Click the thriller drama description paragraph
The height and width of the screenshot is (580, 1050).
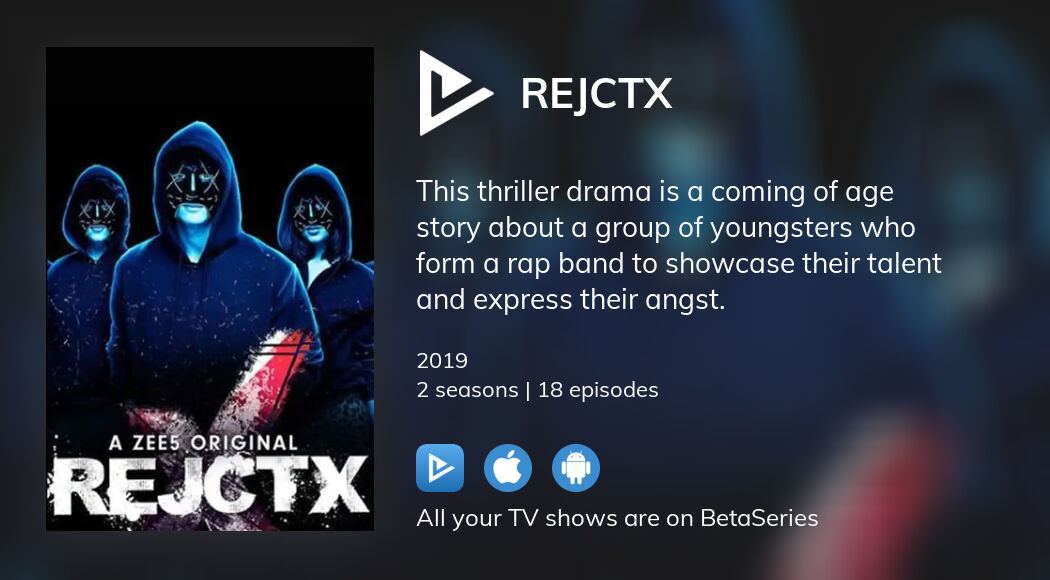(678, 246)
